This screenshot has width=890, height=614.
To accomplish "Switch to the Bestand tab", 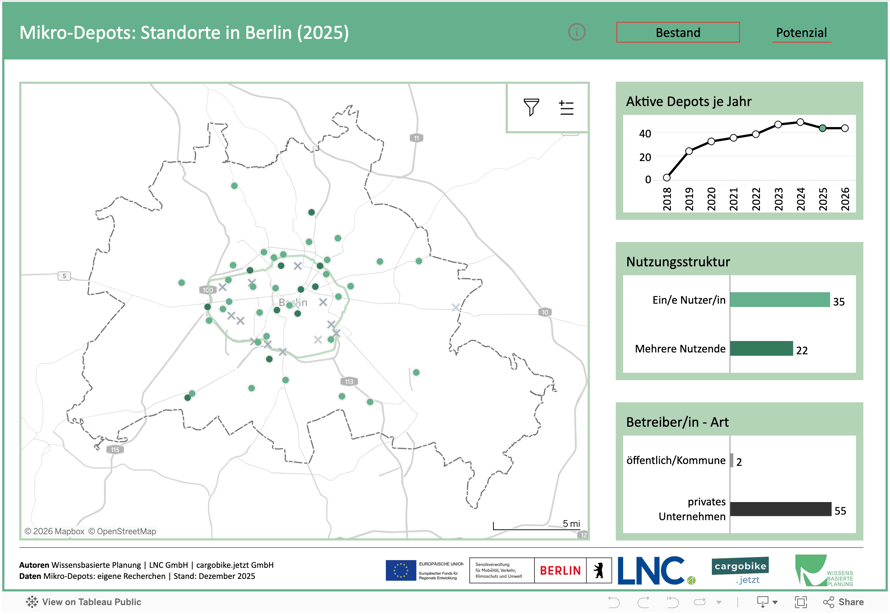I will click(678, 32).
